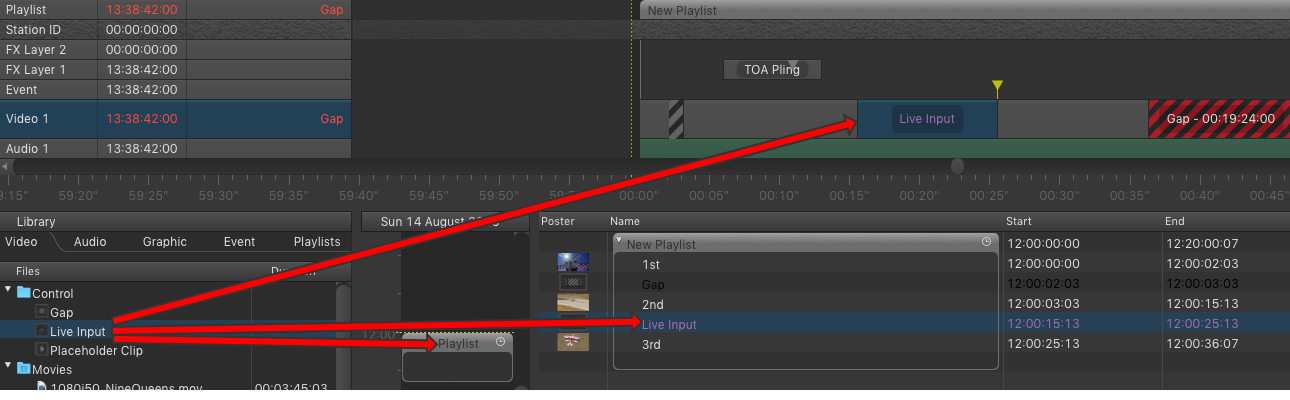Click the poster thumbnail for Gap row

click(573, 283)
